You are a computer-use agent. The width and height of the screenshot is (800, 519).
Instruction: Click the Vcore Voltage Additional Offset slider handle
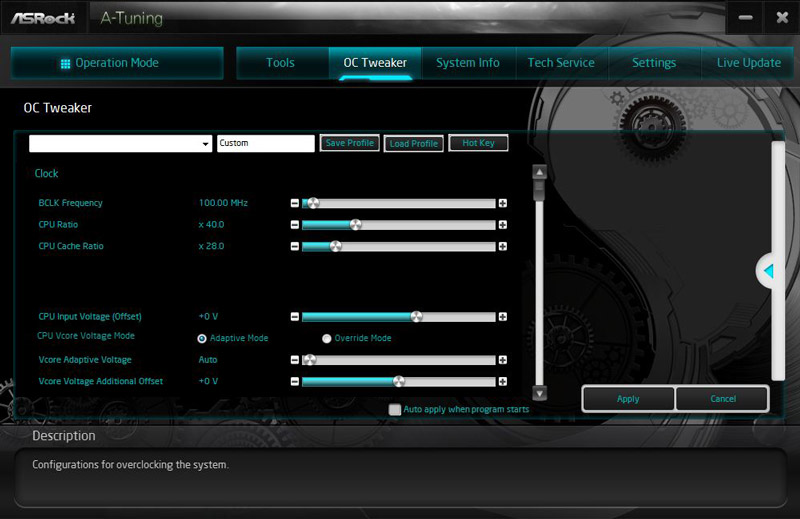point(399,381)
